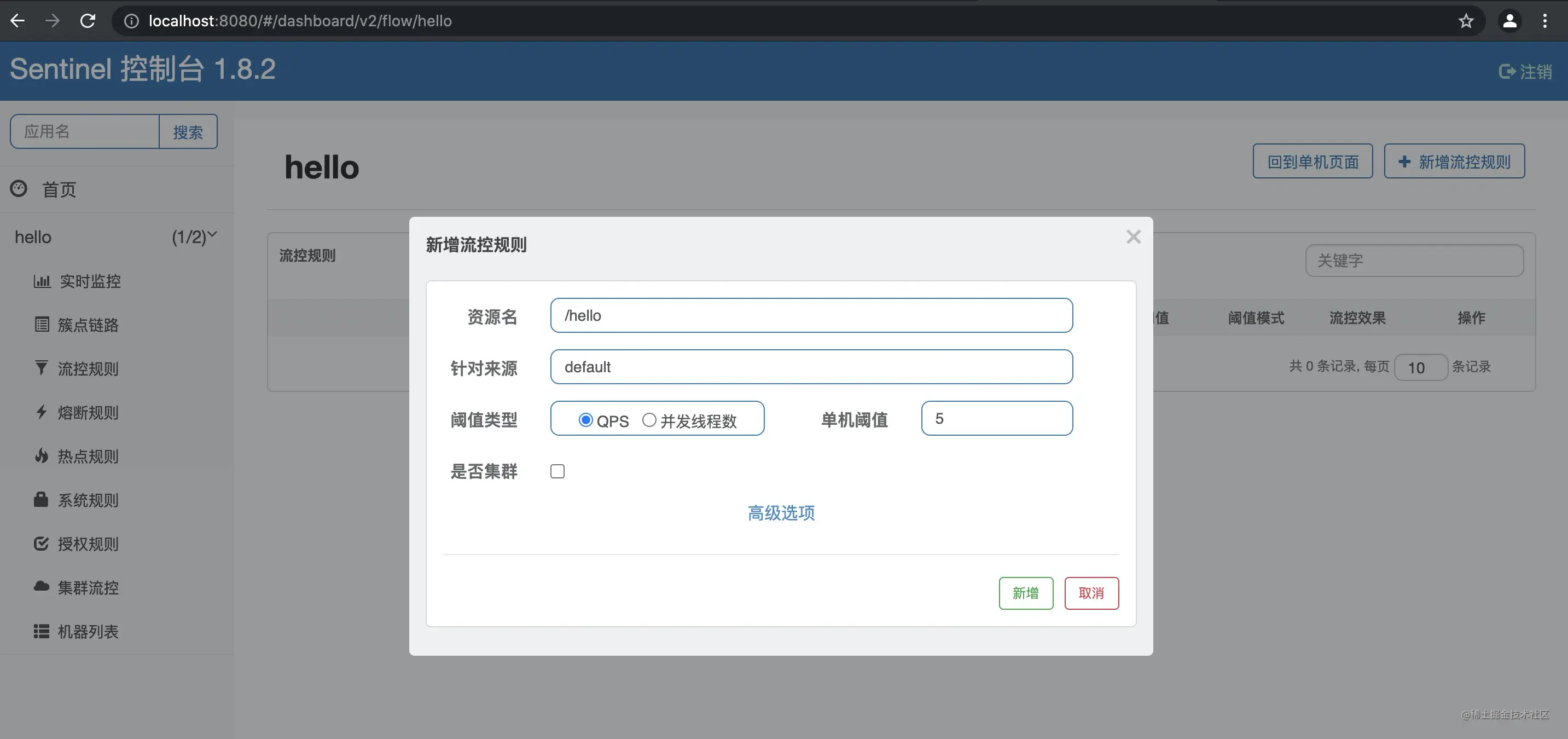
Task: Open 簇点链路 menu item
Action: 88,325
